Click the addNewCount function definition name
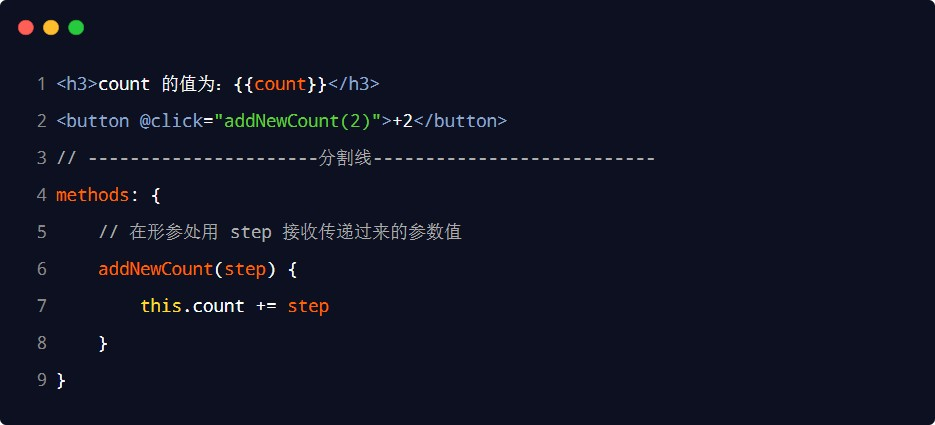The height and width of the screenshot is (425, 935). (156, 269)
